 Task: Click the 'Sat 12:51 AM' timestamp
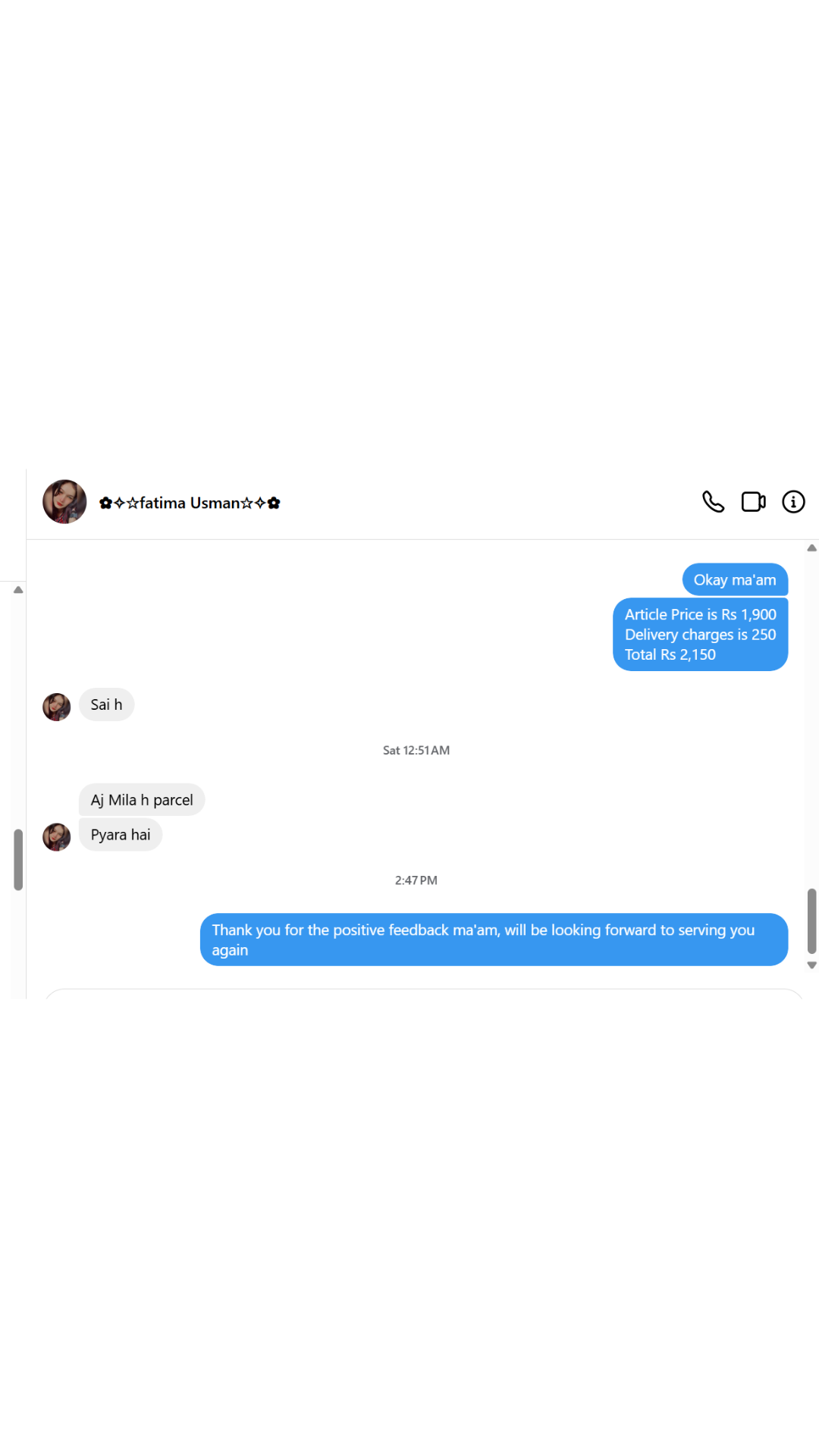pos(416,750)
